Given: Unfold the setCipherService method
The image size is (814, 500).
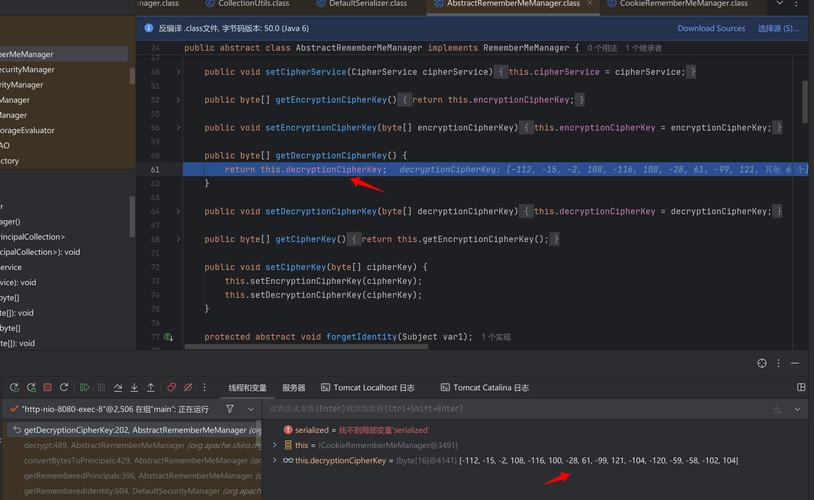Looking at the screenshot, I should coord(179,72).
